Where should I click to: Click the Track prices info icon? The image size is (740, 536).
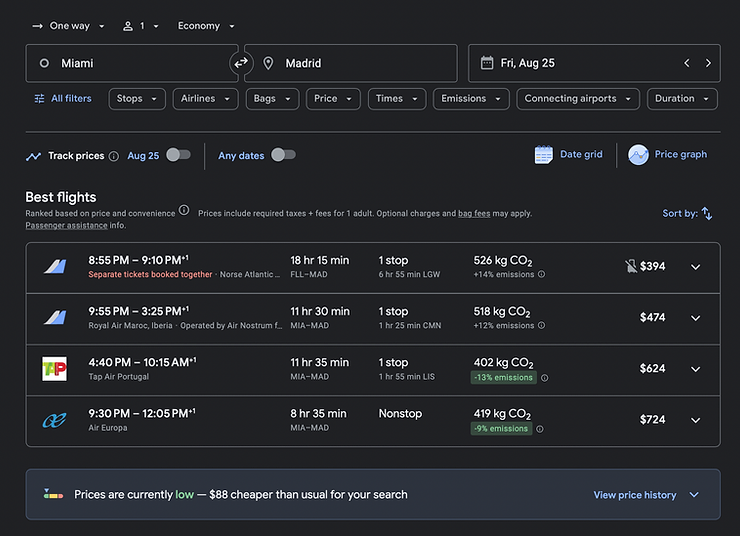(114, 156)
